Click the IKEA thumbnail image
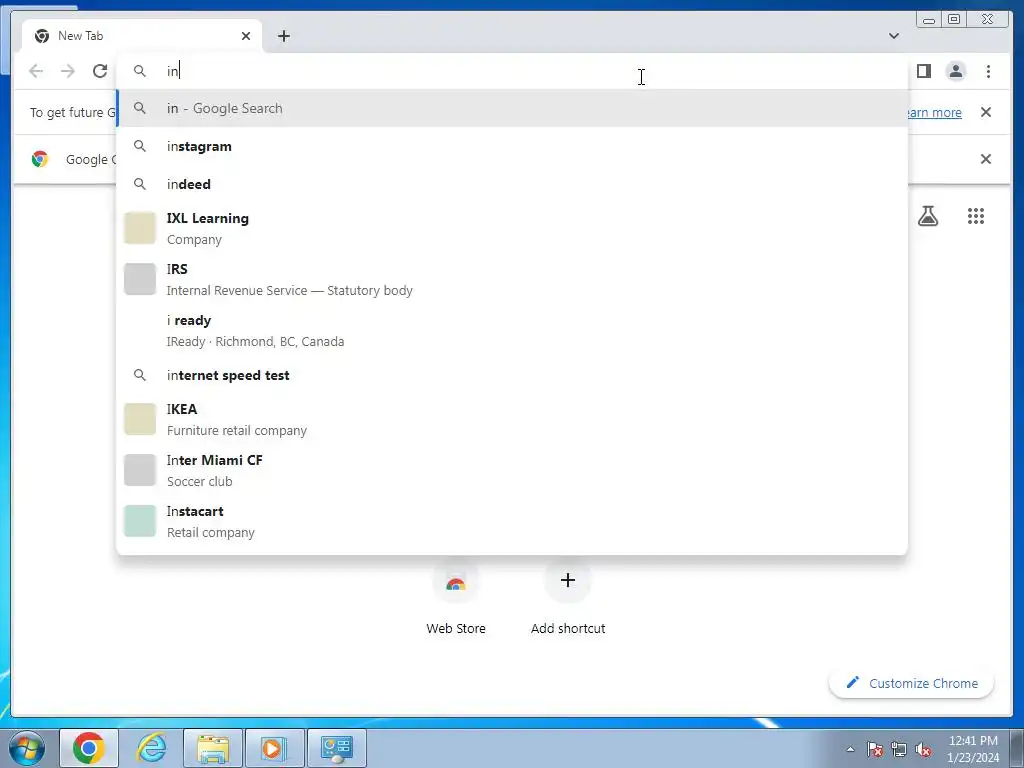The height and width of the screenshot is (768, 1024). click(x=140, y=419)
